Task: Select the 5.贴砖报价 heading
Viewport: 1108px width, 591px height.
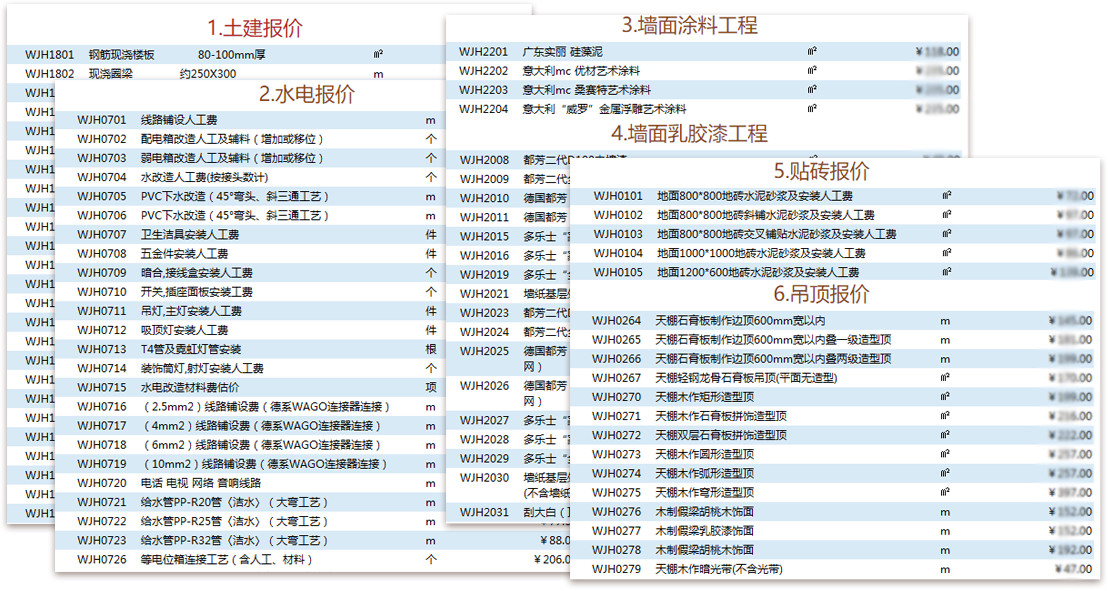Action: [x=821, y=171]
